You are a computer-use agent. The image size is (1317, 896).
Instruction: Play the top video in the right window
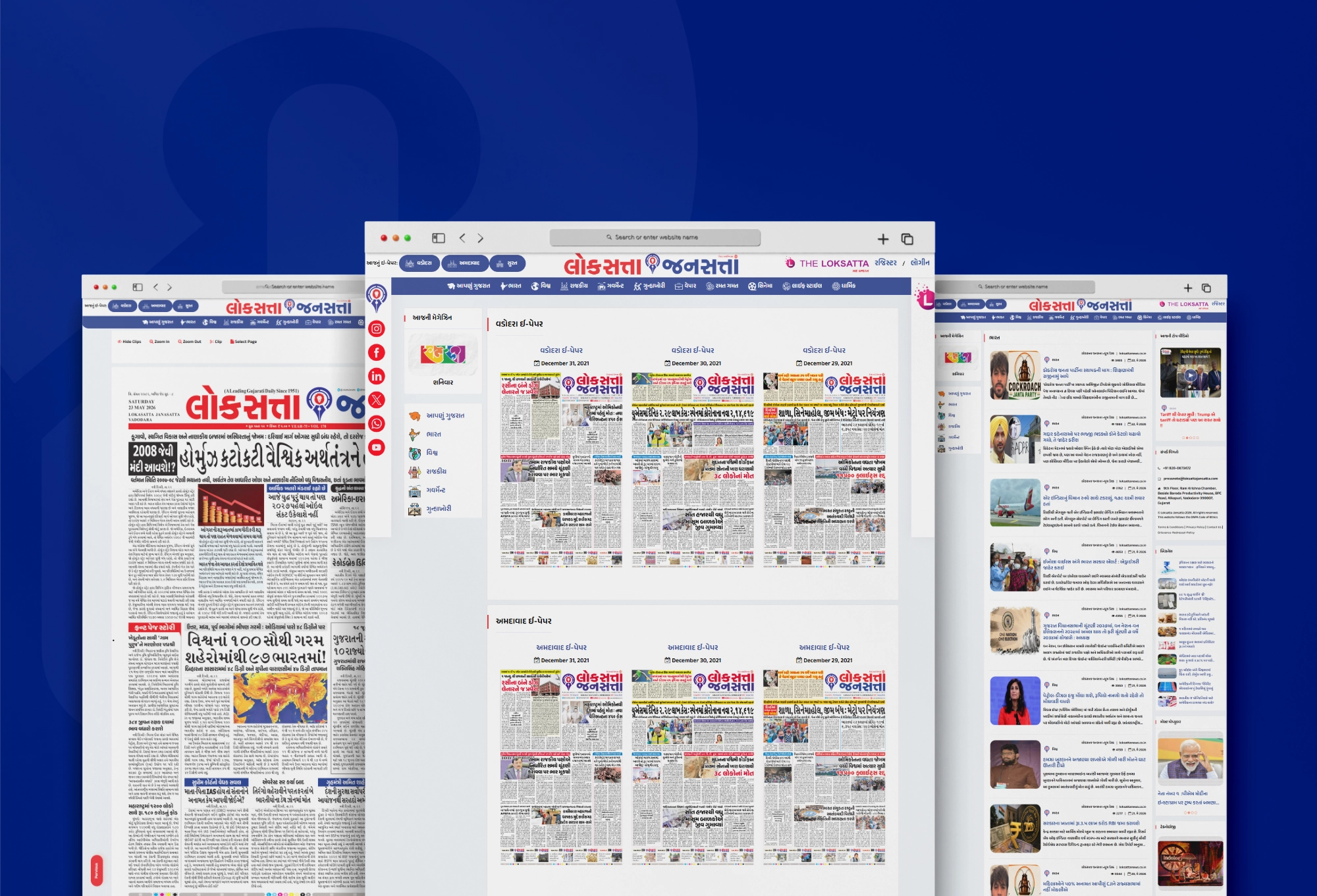pos(1190,375)
